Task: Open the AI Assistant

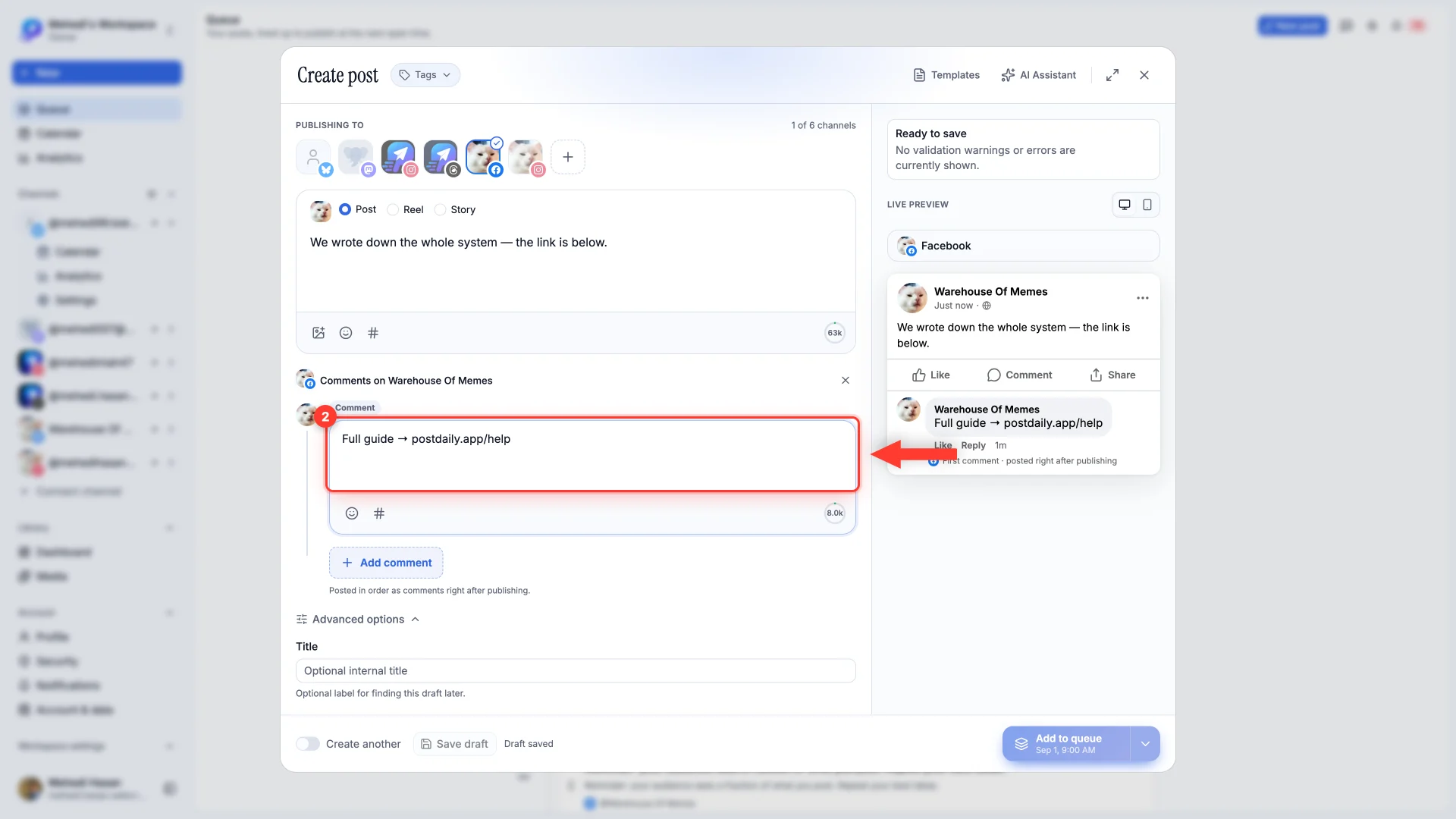Action: click(x=1038, y=75)
